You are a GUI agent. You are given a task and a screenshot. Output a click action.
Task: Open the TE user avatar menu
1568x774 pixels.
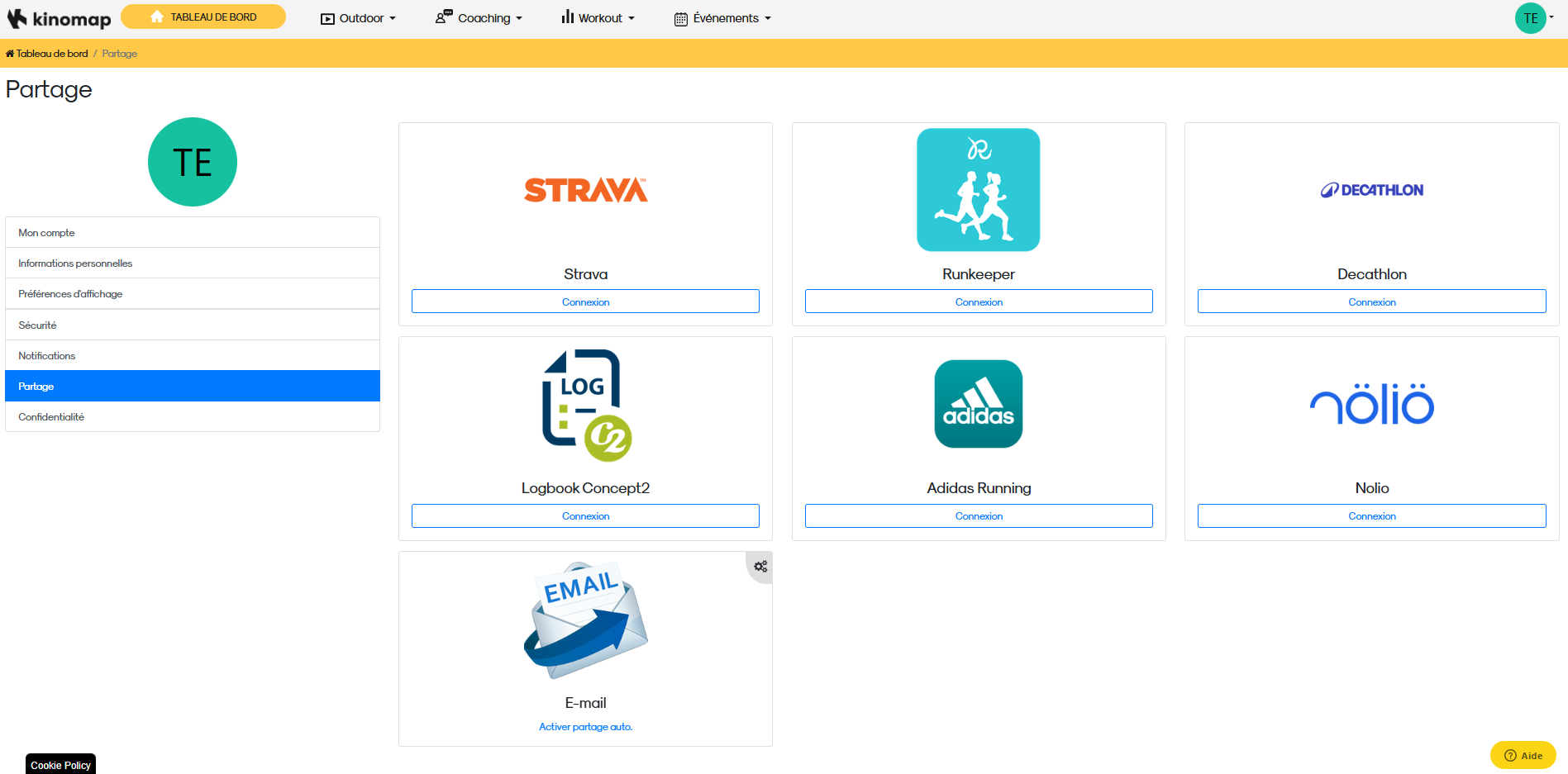(1534, 18)
